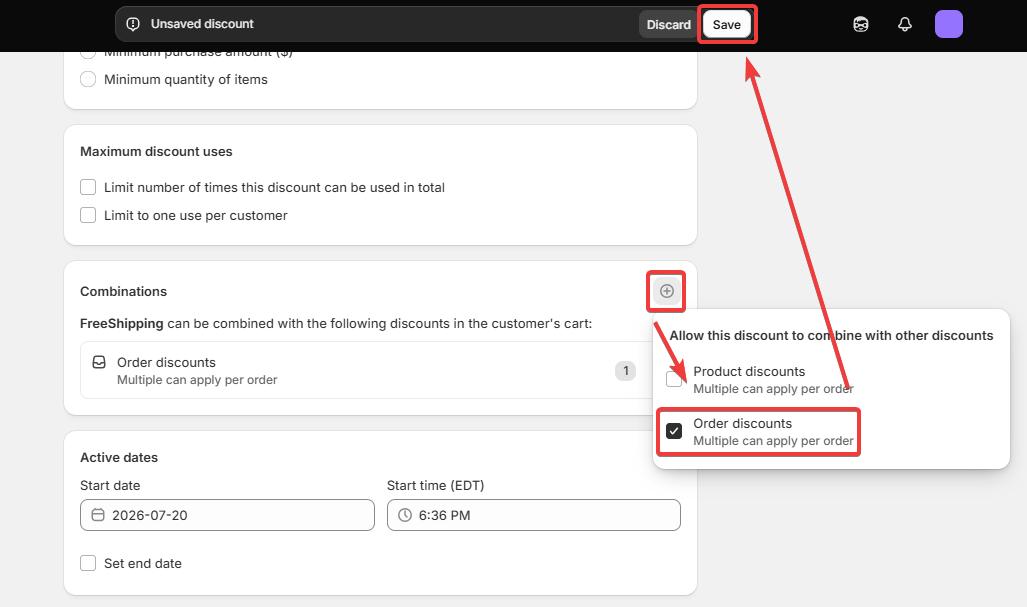
Task: Open the notifications bell
Action: (x=905, y=24)
